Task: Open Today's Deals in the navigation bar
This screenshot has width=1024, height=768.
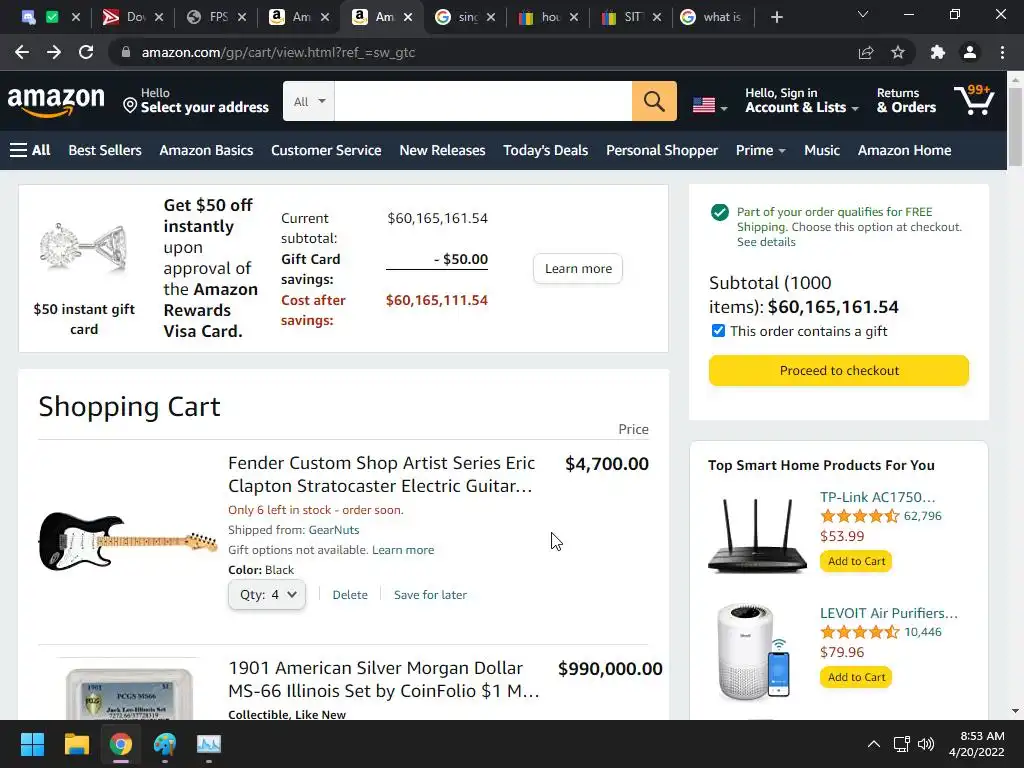Action: click(545, 150)
